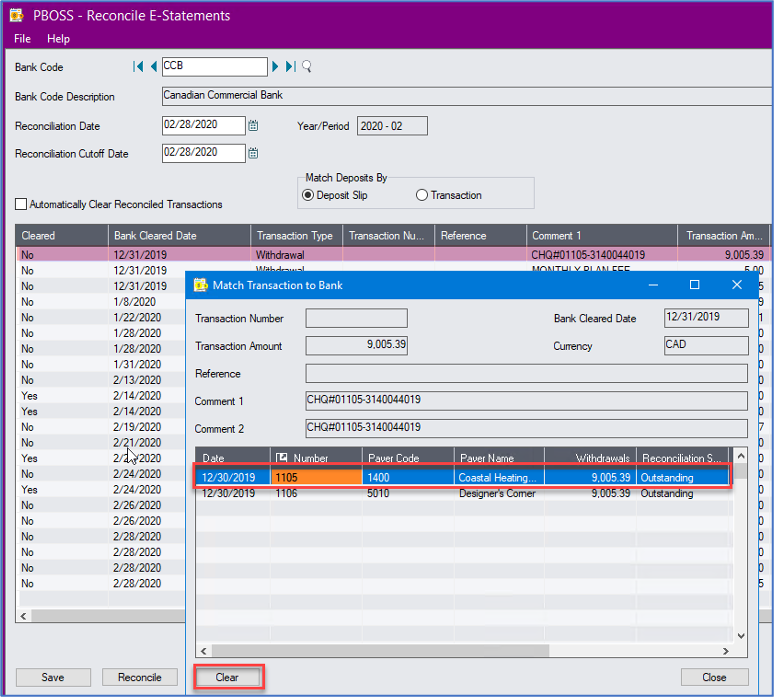Click Withdrawals column header in dialog
Viewport: 775px width, 697px height.
tap(590, 458)
